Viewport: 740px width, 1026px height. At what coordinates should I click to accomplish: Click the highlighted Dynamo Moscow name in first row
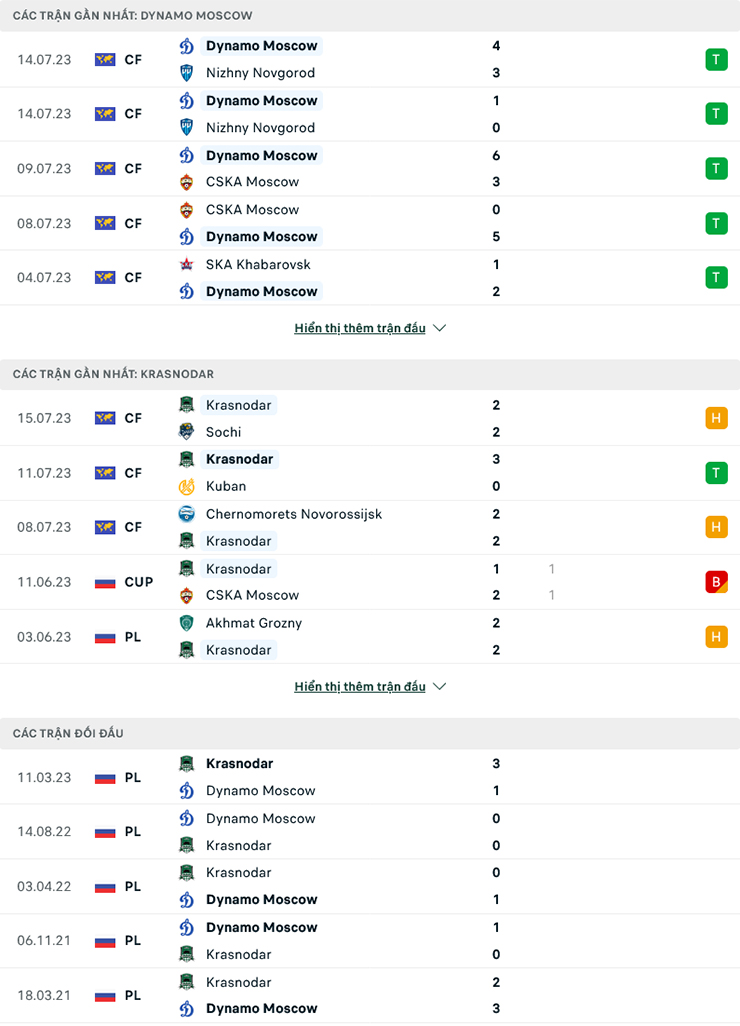click(262, 45)
